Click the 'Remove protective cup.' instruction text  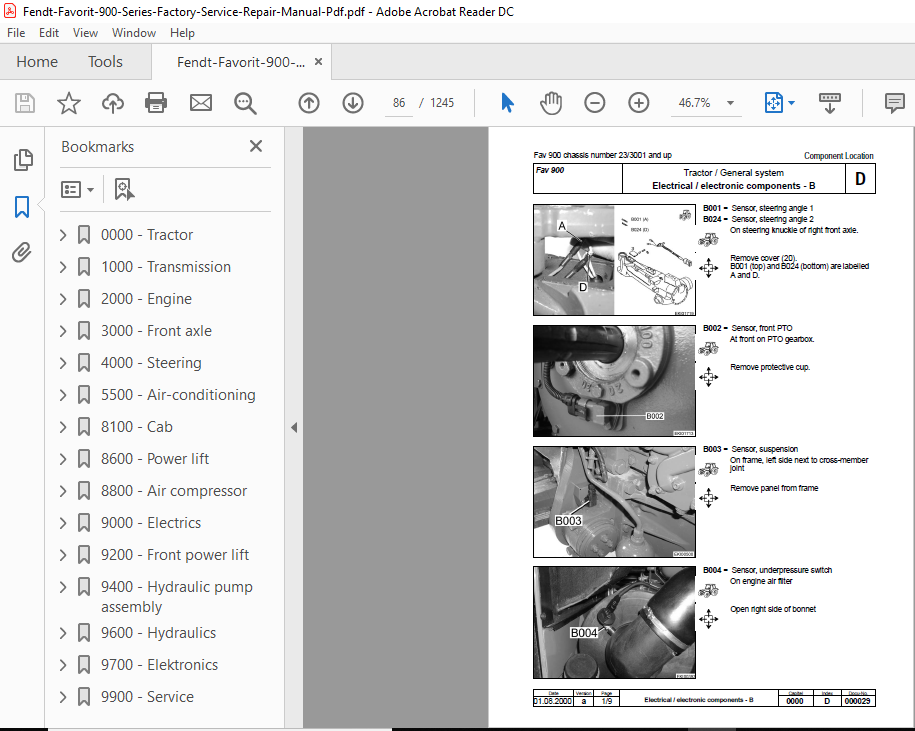(770, 367)
